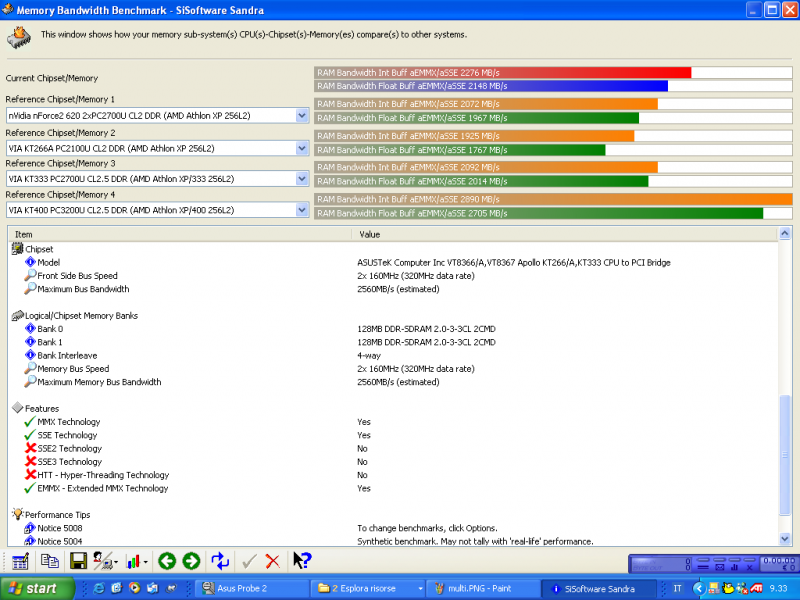Click the info icon next to Bank 0
Image resolution: width=800 pixels, height=600 pixels.
pyautogui.click(x=30, y=329)
